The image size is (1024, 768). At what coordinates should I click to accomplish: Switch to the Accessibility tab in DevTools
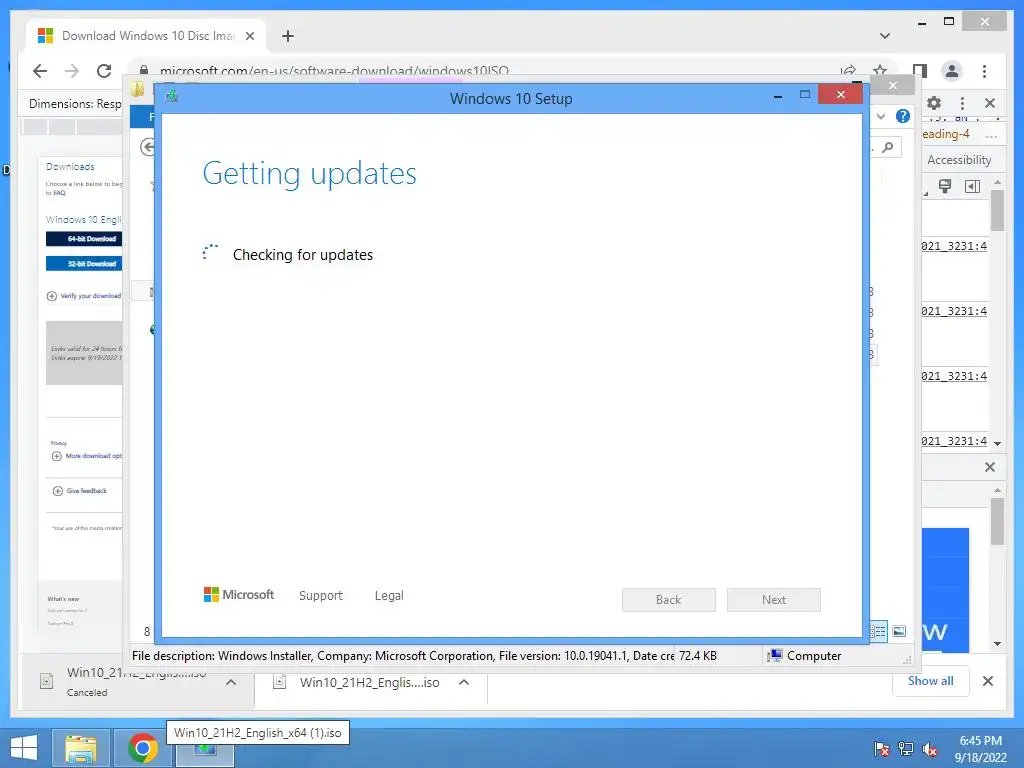click(x=959, y=160)
